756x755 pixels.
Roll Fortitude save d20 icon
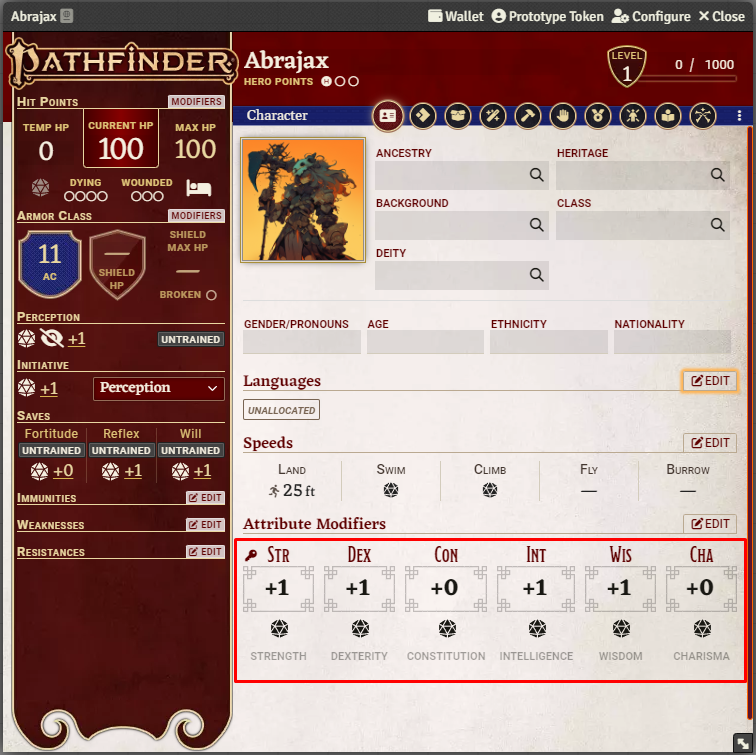pyautogui.click(x=40, y=471)
